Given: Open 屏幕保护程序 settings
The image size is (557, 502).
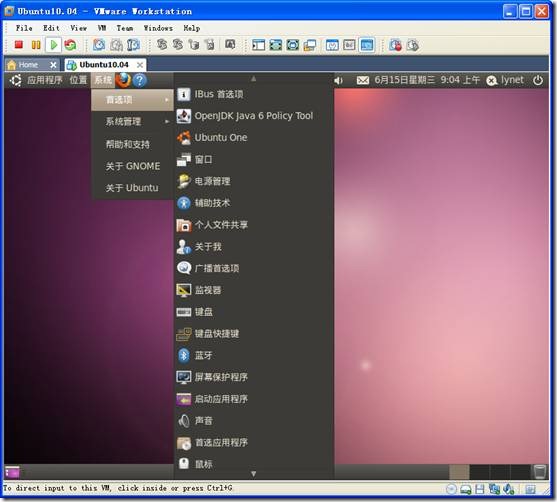Looking at the screenshot, I should coord(254,377).
